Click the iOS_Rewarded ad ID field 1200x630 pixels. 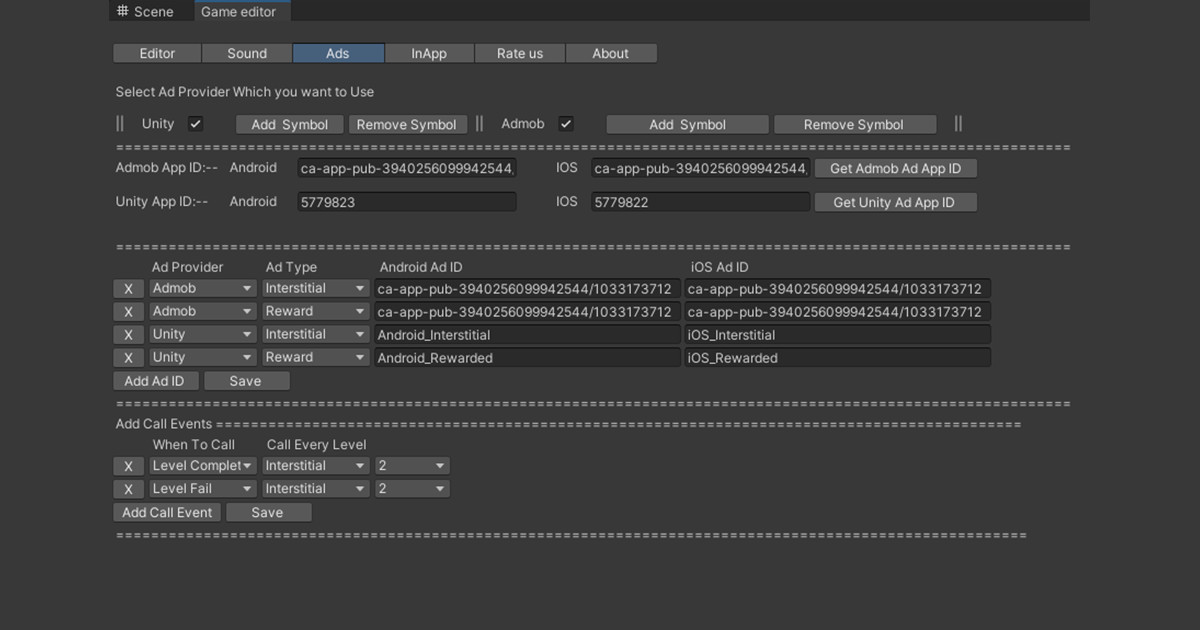point(838,358)
